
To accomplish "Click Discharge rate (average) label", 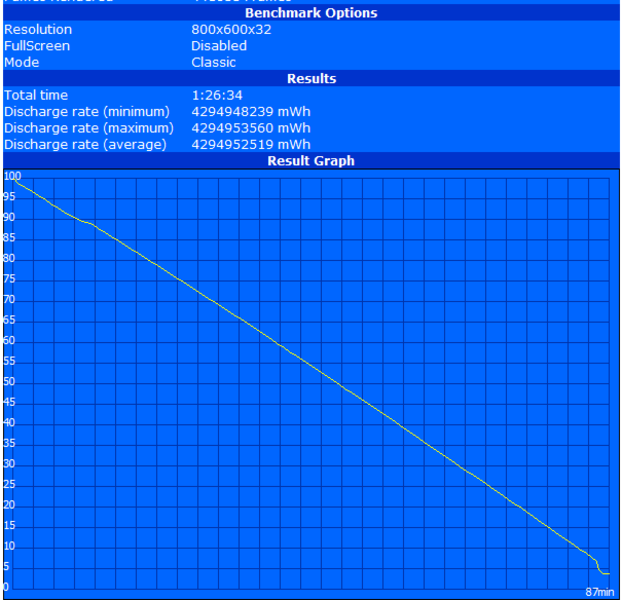I will click(85, 145).
